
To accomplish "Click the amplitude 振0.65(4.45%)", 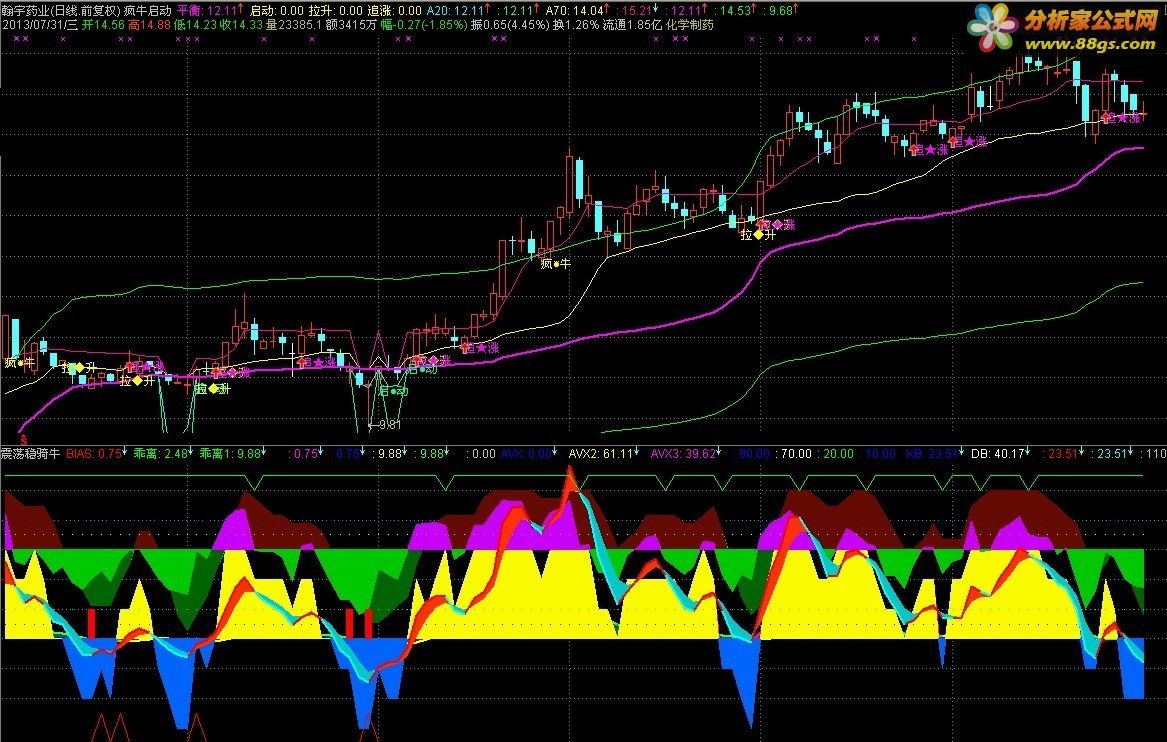I will click(510, 25).
